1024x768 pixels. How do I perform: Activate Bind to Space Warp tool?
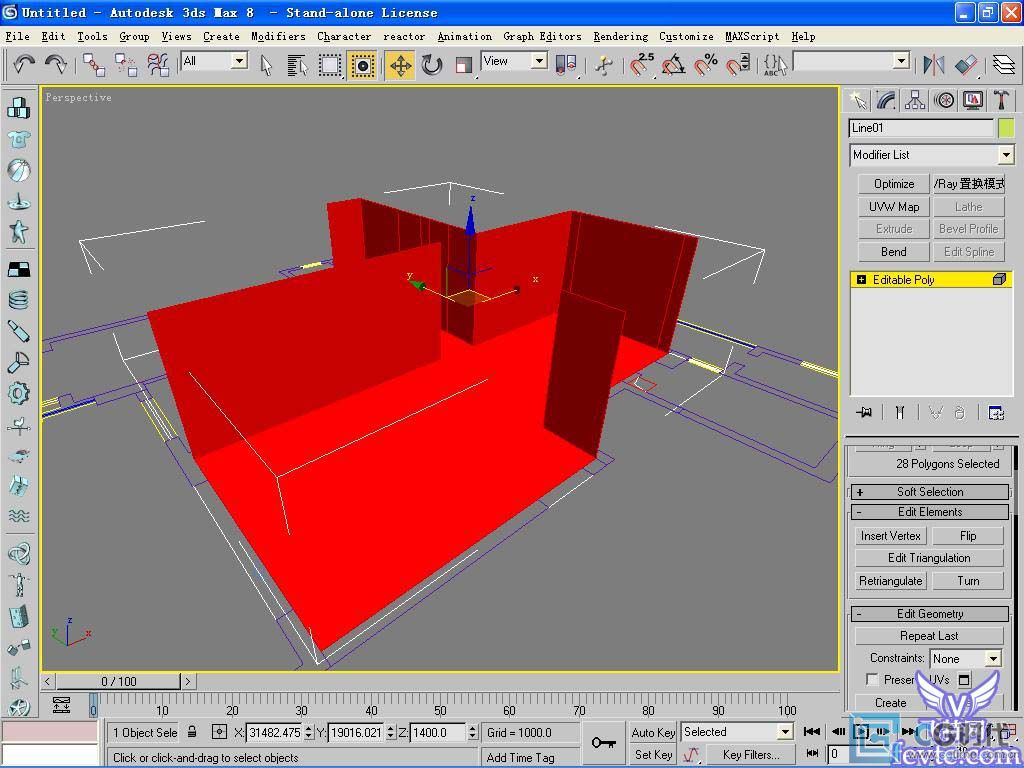(x=158, y=65)
